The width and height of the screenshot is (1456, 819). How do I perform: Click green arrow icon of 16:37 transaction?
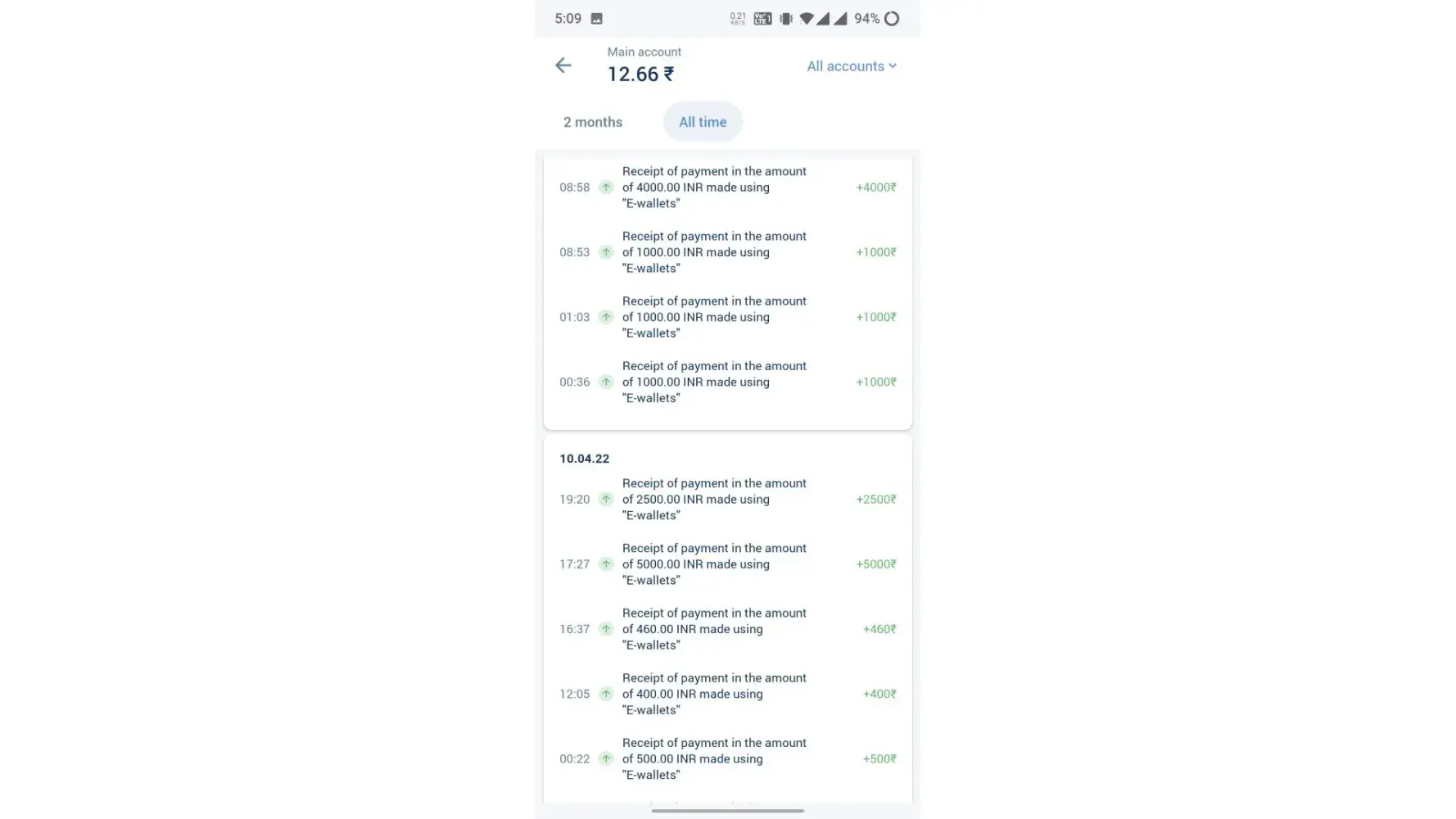click(606, 629)
